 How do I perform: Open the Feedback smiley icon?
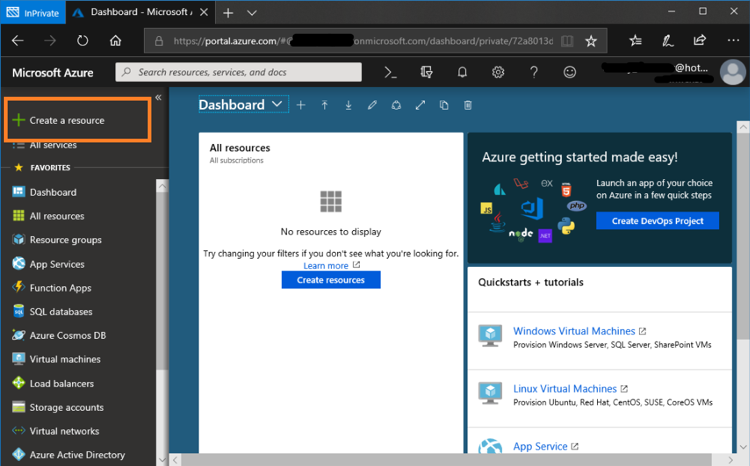pos(570,72)
